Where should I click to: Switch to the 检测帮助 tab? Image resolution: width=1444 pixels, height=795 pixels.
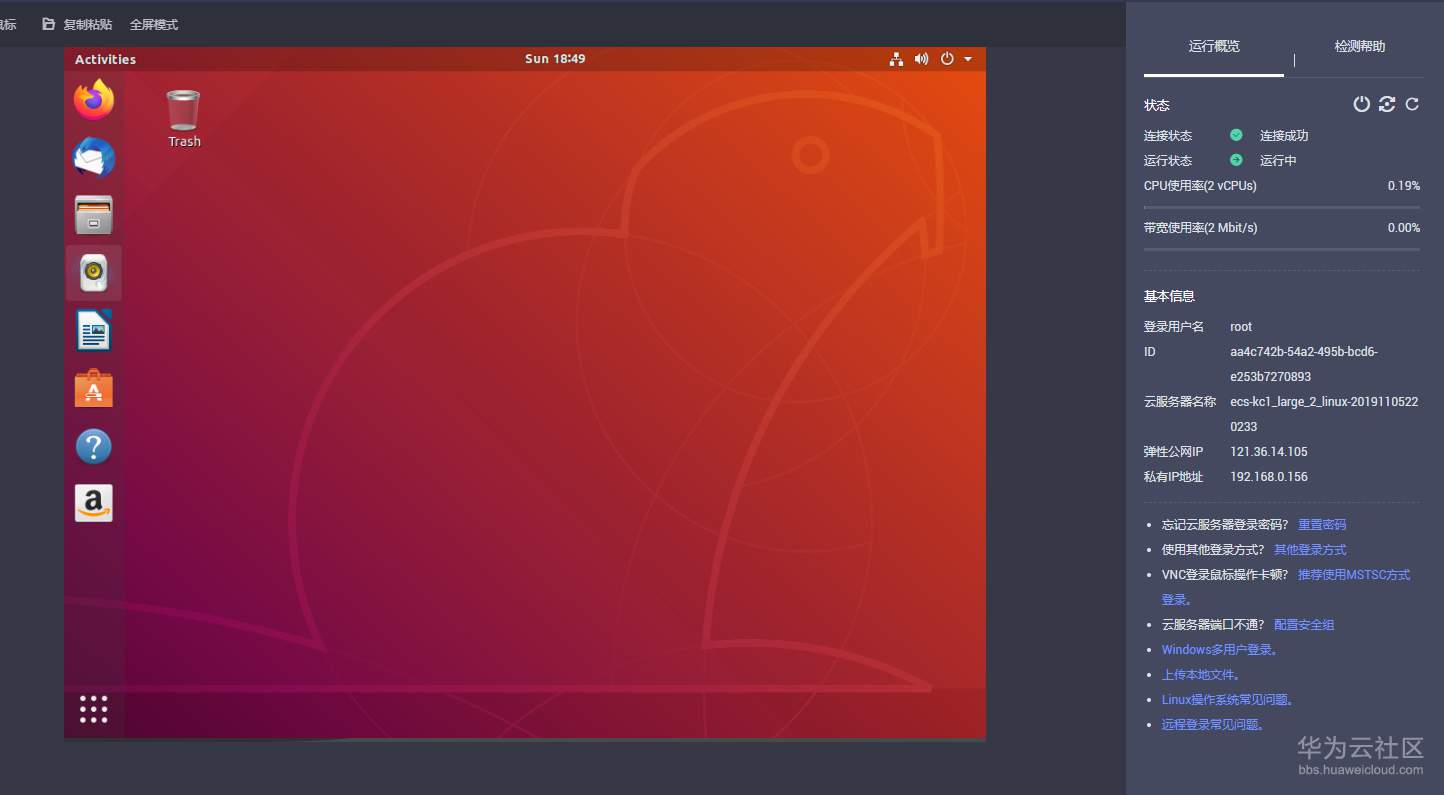(x=1360, y=46)
